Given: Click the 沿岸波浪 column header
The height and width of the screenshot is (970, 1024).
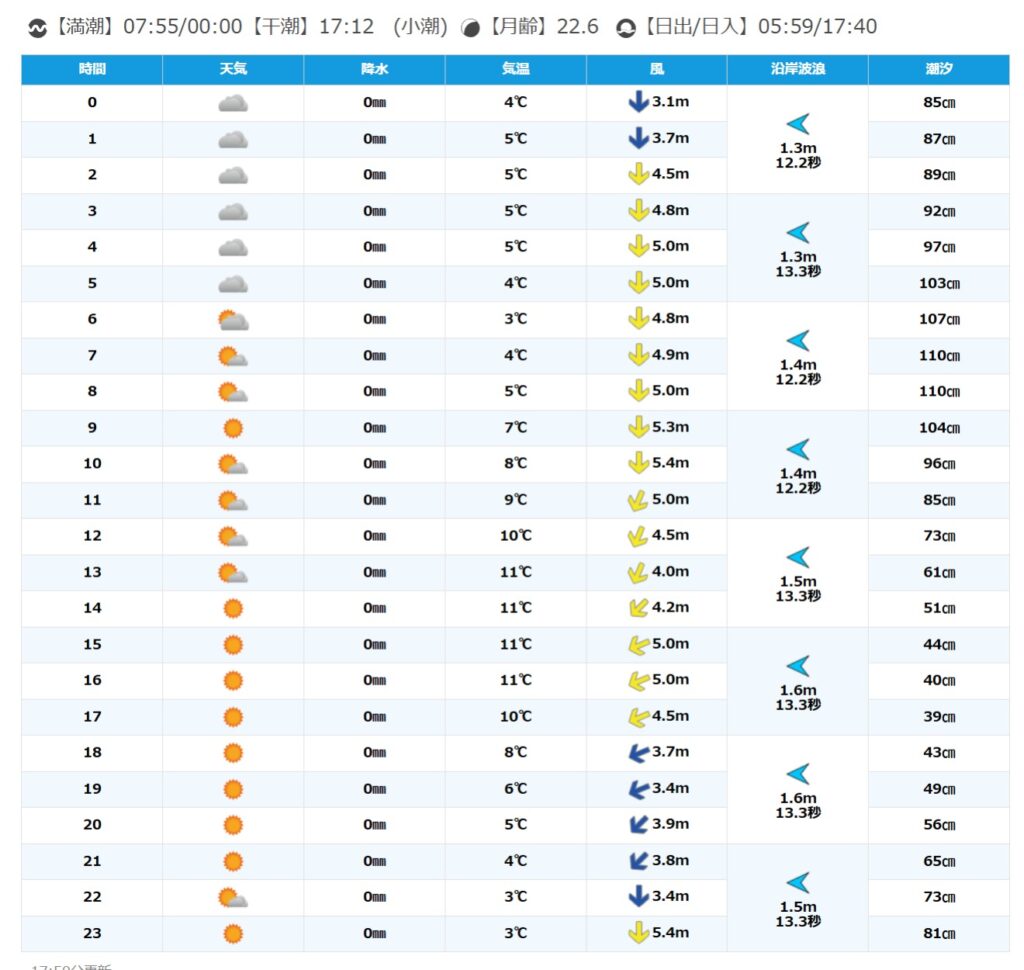Looking at the screenshot, I should pos(797,70).
